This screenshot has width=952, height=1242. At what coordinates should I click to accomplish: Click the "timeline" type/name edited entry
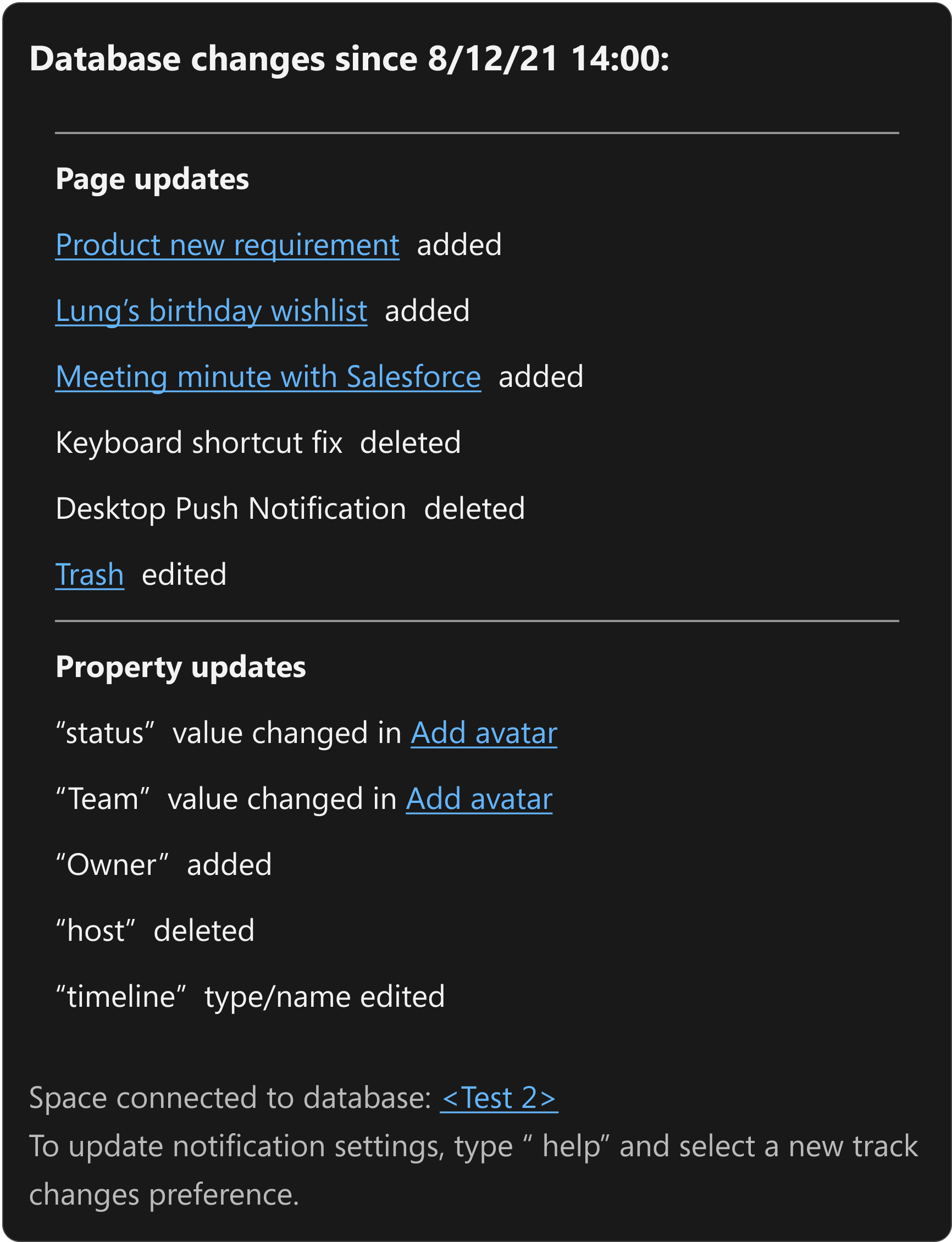[x=251, y=997]
